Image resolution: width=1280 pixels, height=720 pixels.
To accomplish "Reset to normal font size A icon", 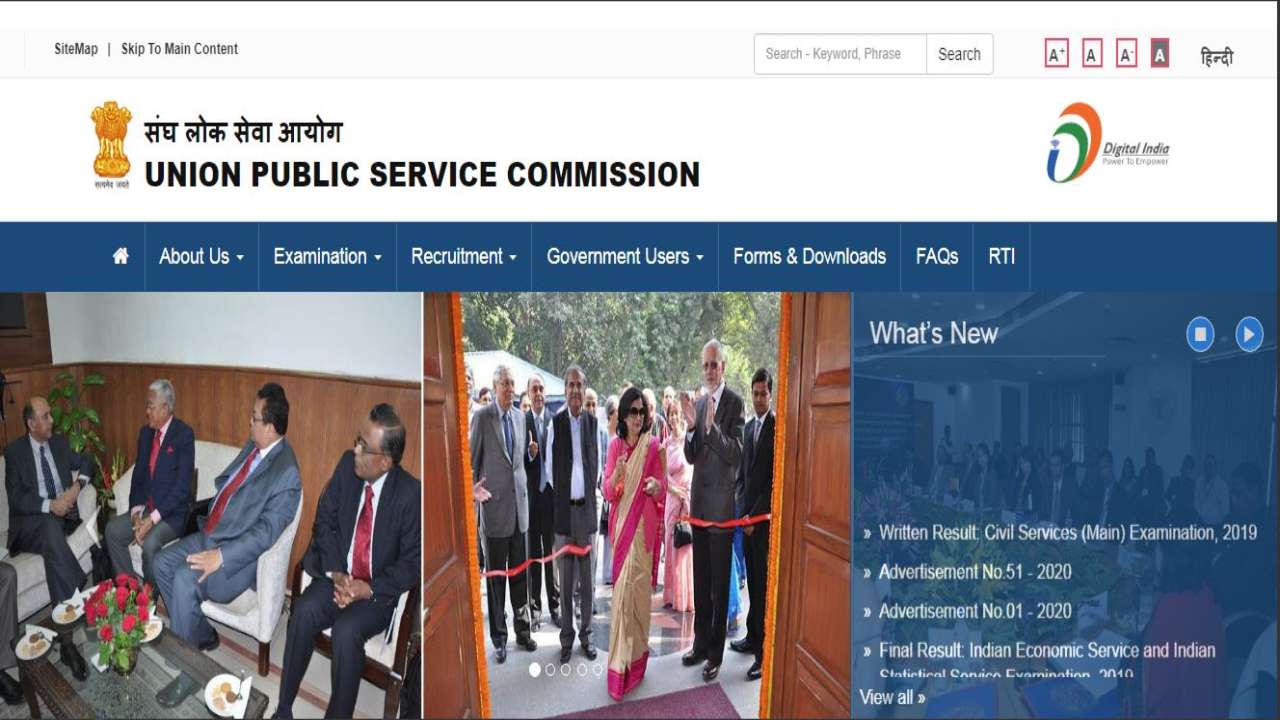I will (x=1093, y=54).
